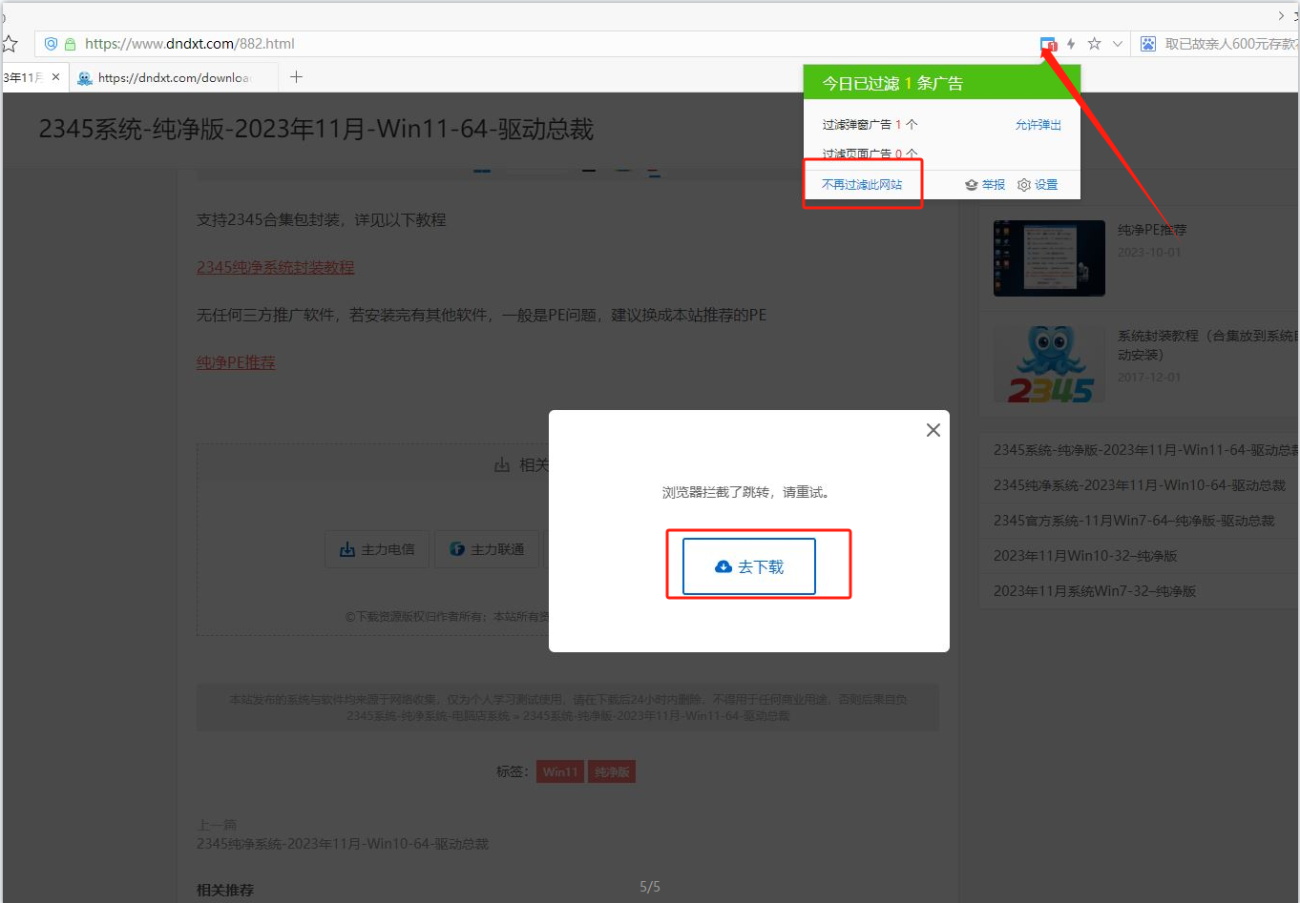
Task: Click the 纯净版 tag
Action: (x=611, y=772)
